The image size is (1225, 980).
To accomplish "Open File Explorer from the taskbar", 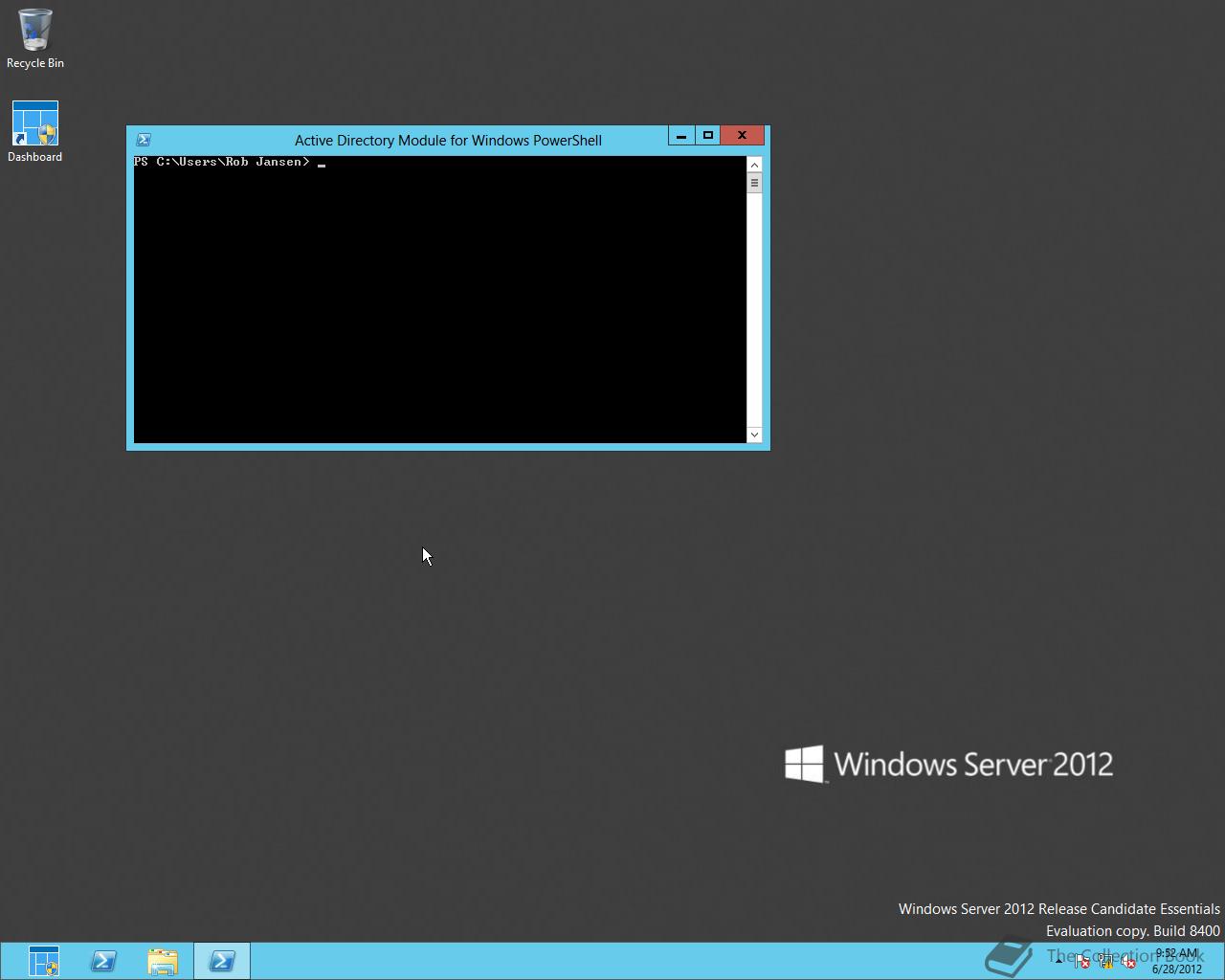I will pyautogui.click(x=163, y=961).
